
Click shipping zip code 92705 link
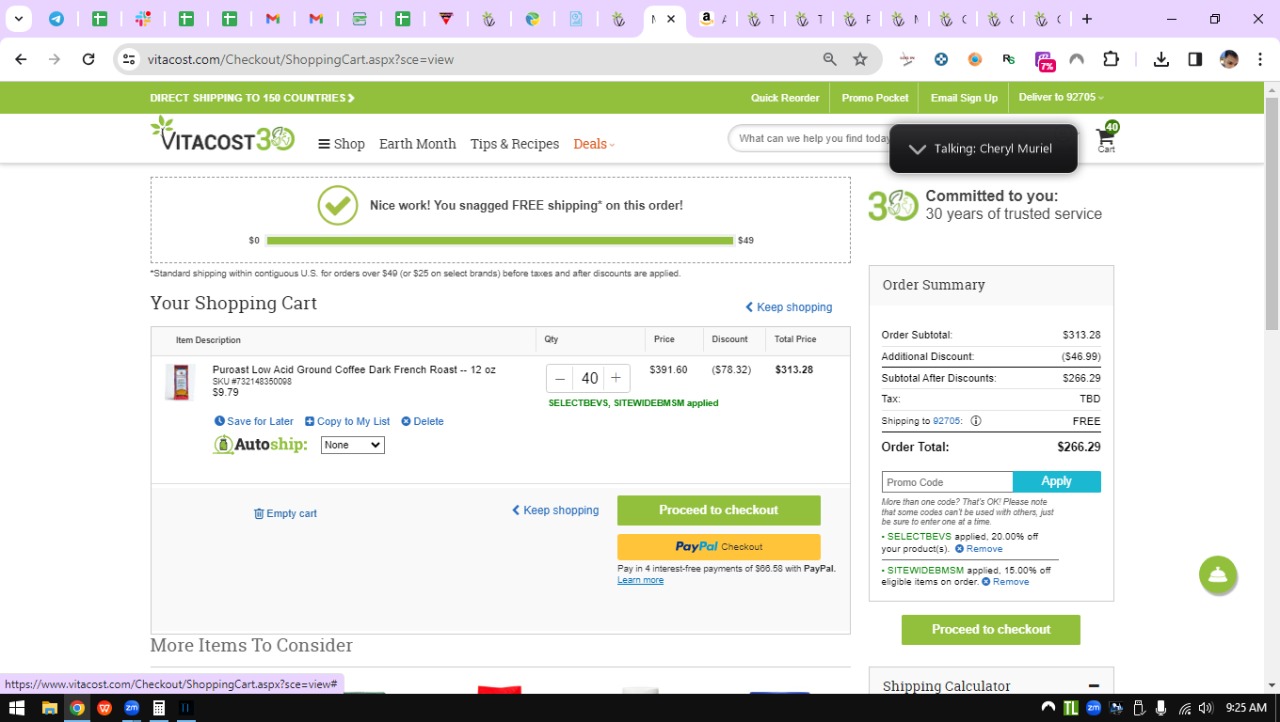click(945, 421)
